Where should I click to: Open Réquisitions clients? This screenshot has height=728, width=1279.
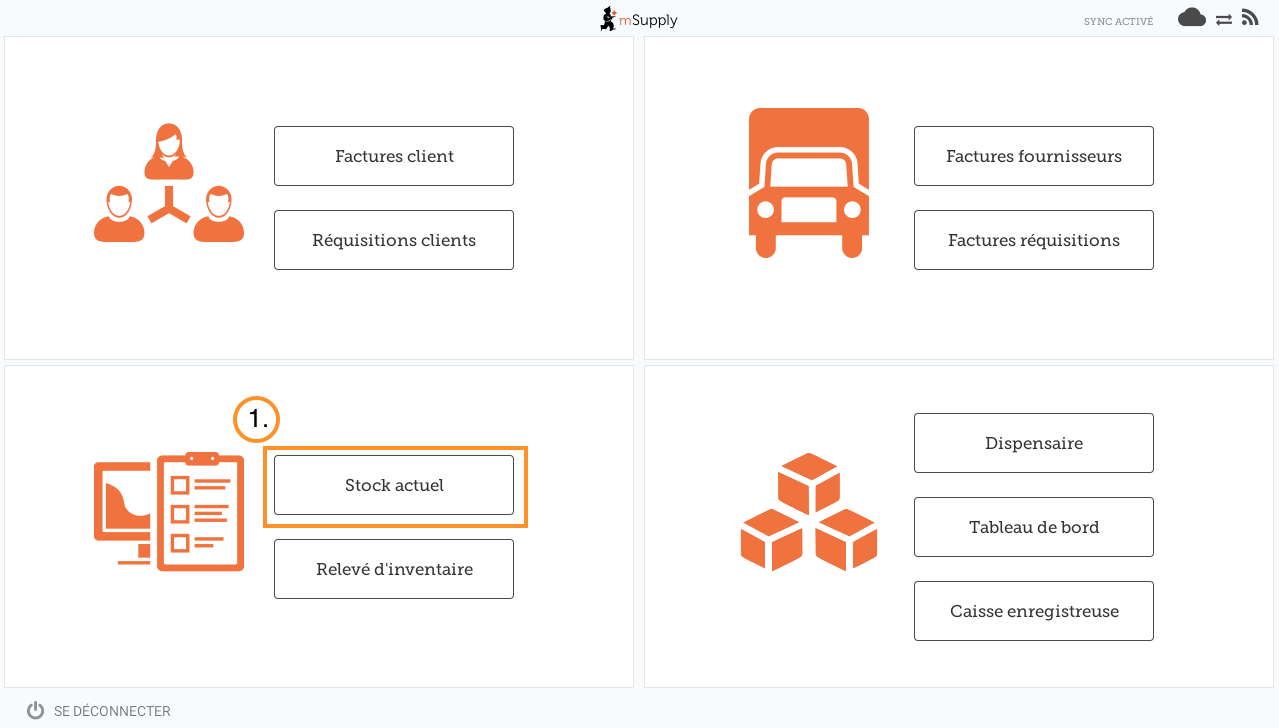coord(394,240)
